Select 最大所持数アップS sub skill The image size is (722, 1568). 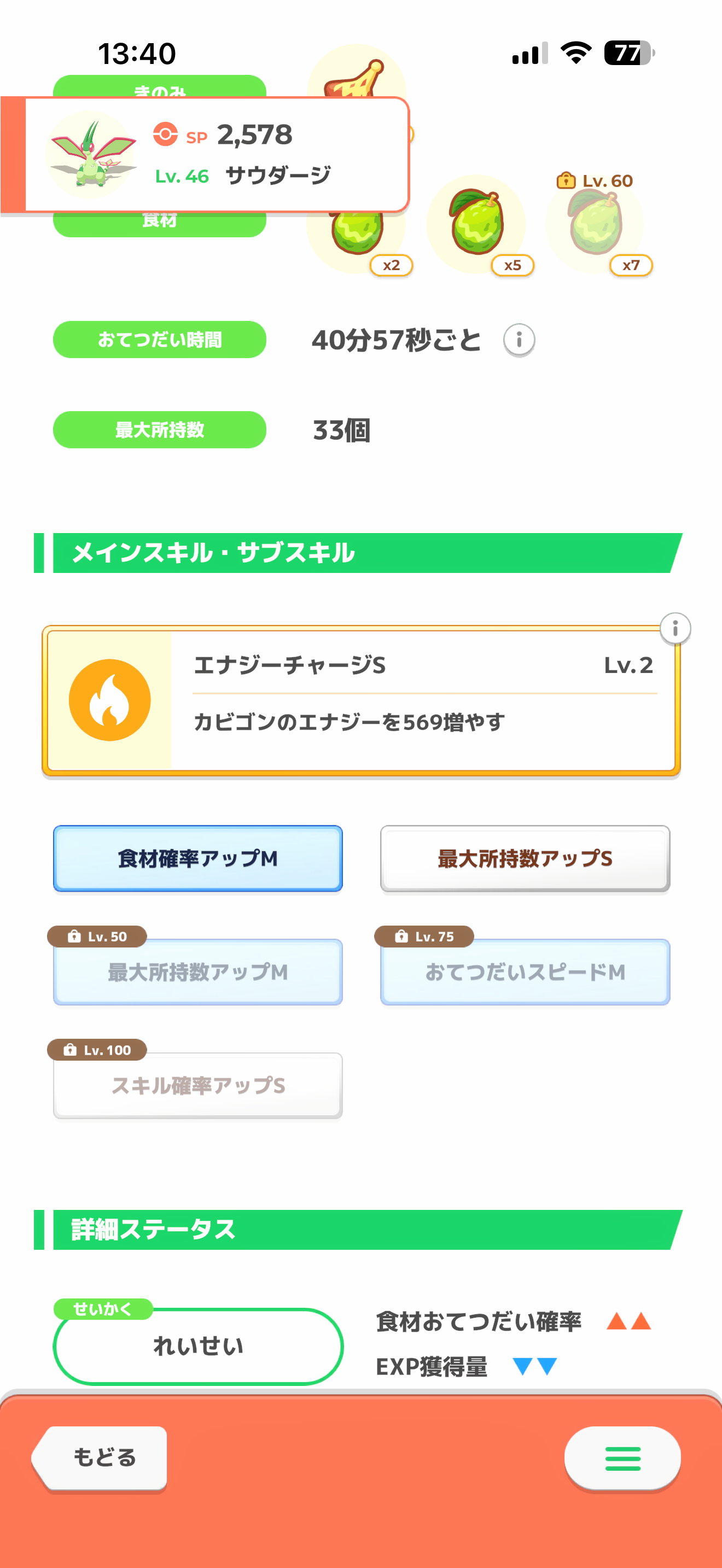525,858
